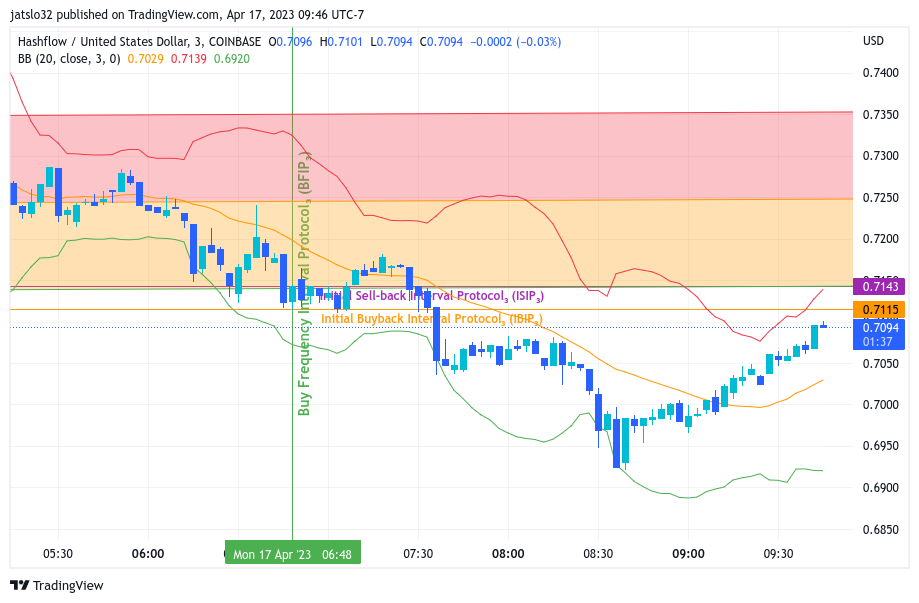Click the TradingView logo at bottom left

[x=57, y=585]
